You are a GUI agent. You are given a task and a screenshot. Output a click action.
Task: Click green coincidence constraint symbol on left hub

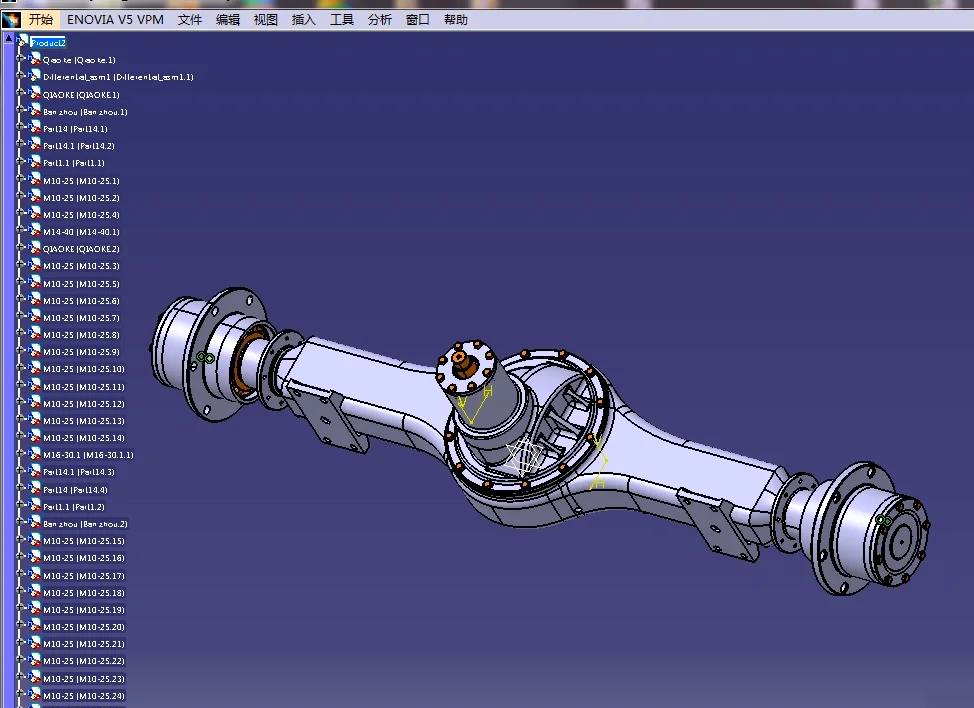point(205,358)
